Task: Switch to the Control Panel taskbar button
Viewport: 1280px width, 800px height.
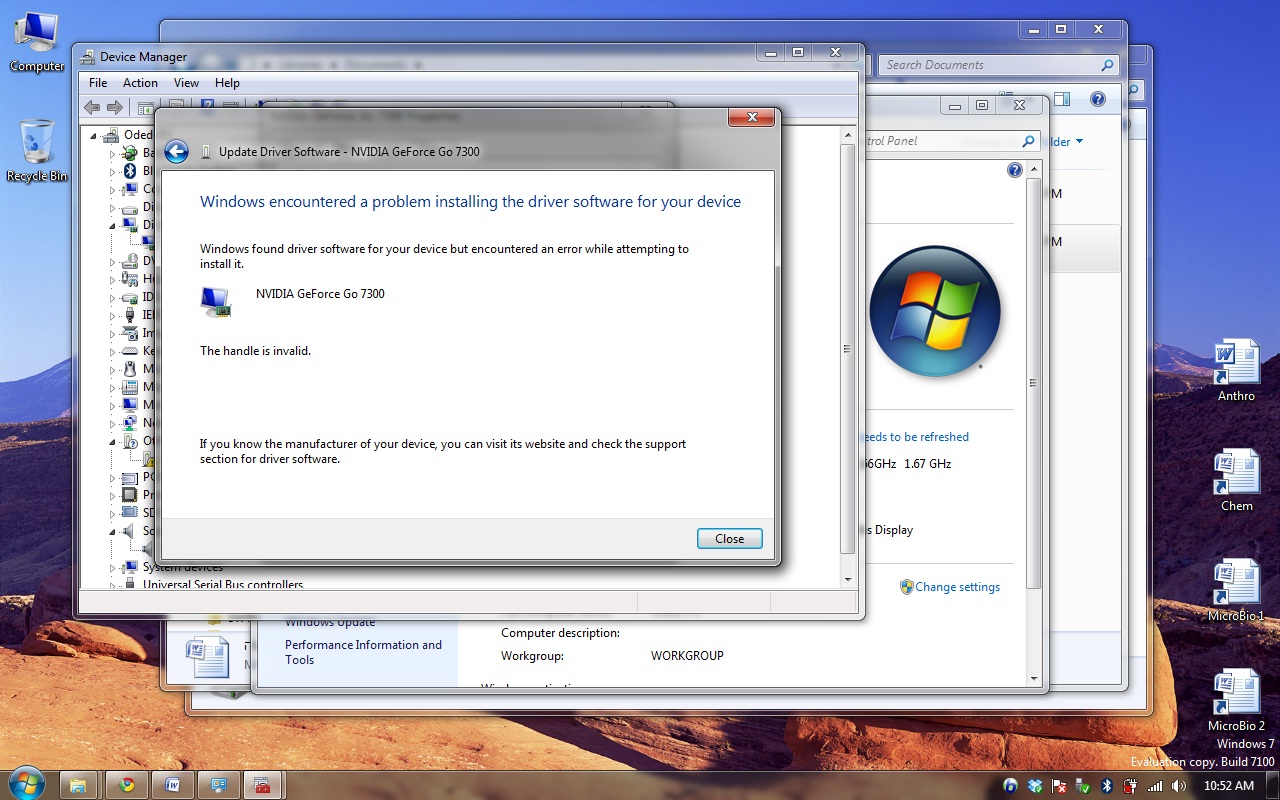Action: [218, 784]
